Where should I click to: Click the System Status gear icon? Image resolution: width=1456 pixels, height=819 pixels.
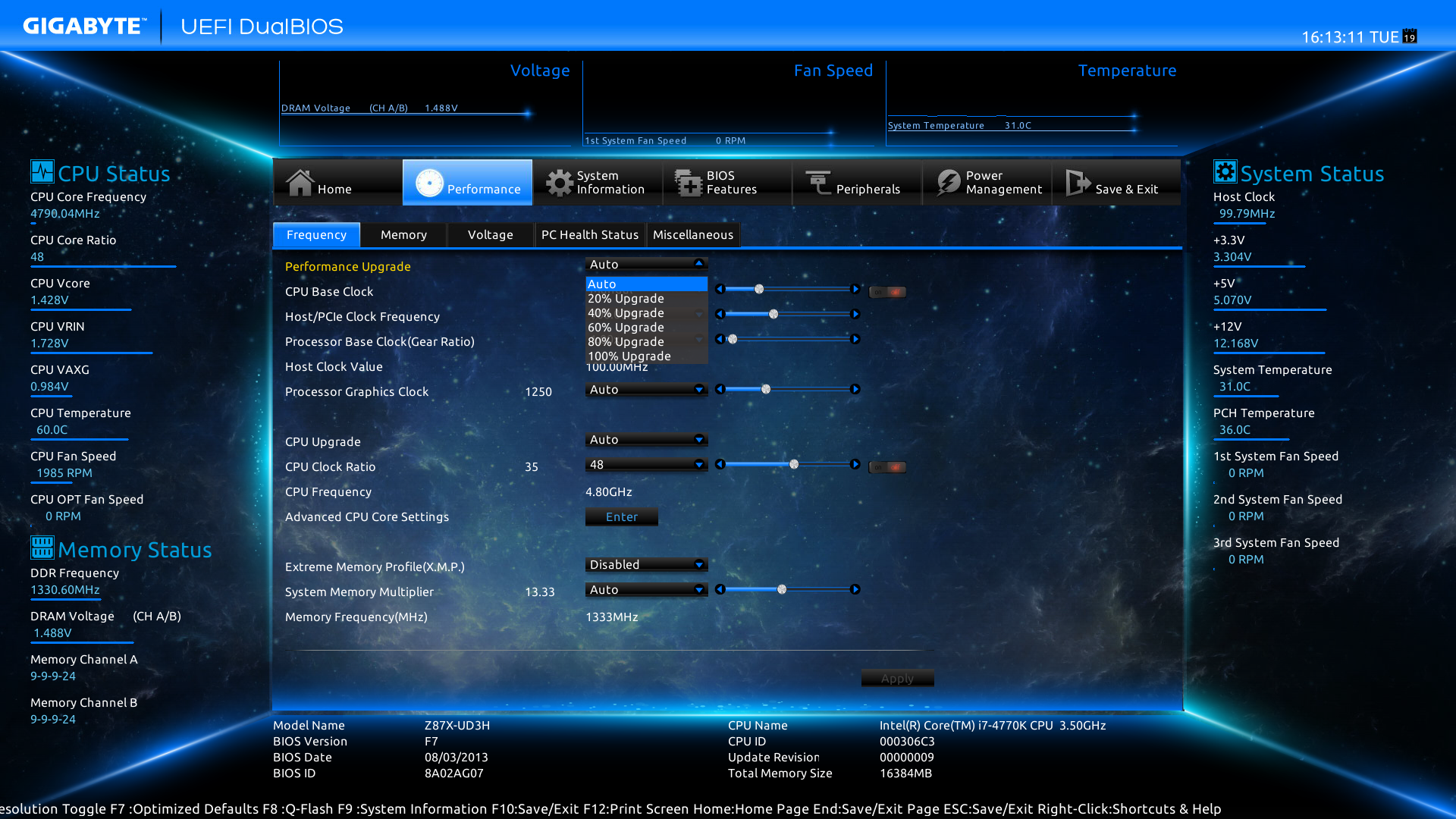(1225, 172)
